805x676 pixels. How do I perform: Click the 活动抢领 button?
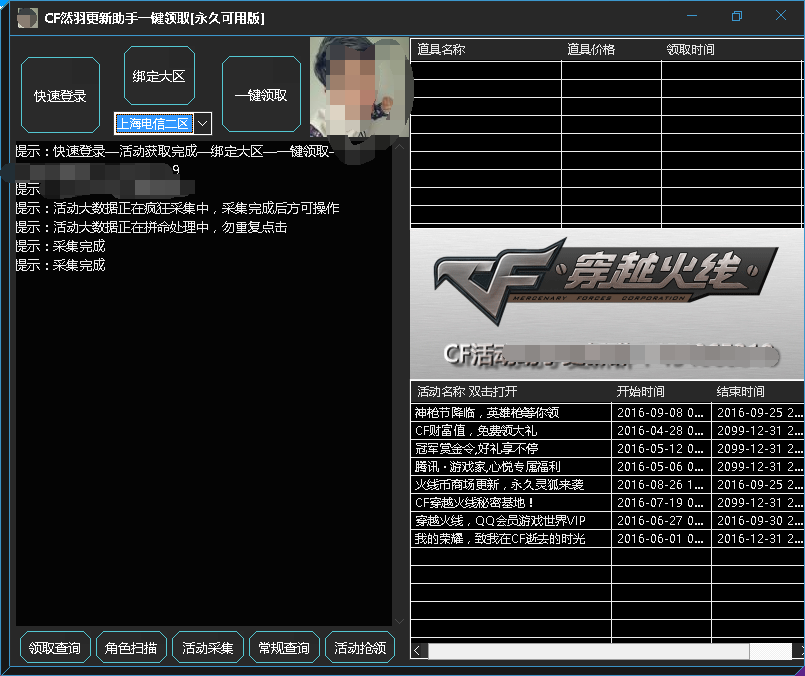pos(360,647)
